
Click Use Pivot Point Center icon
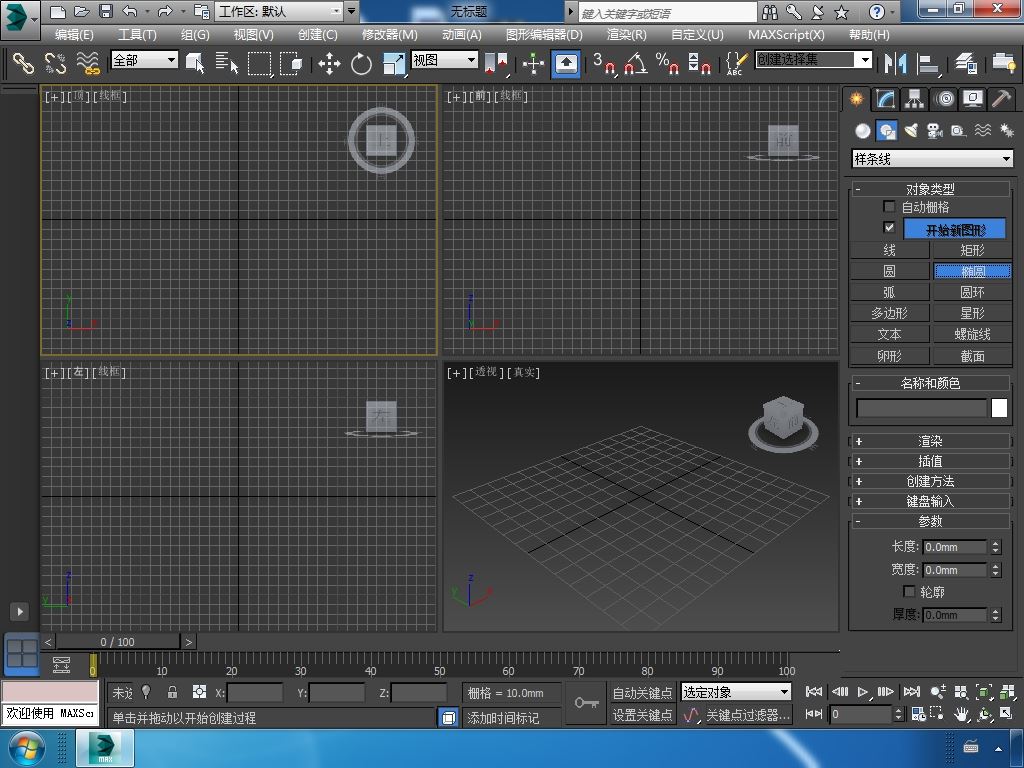(x=496, y=63)
